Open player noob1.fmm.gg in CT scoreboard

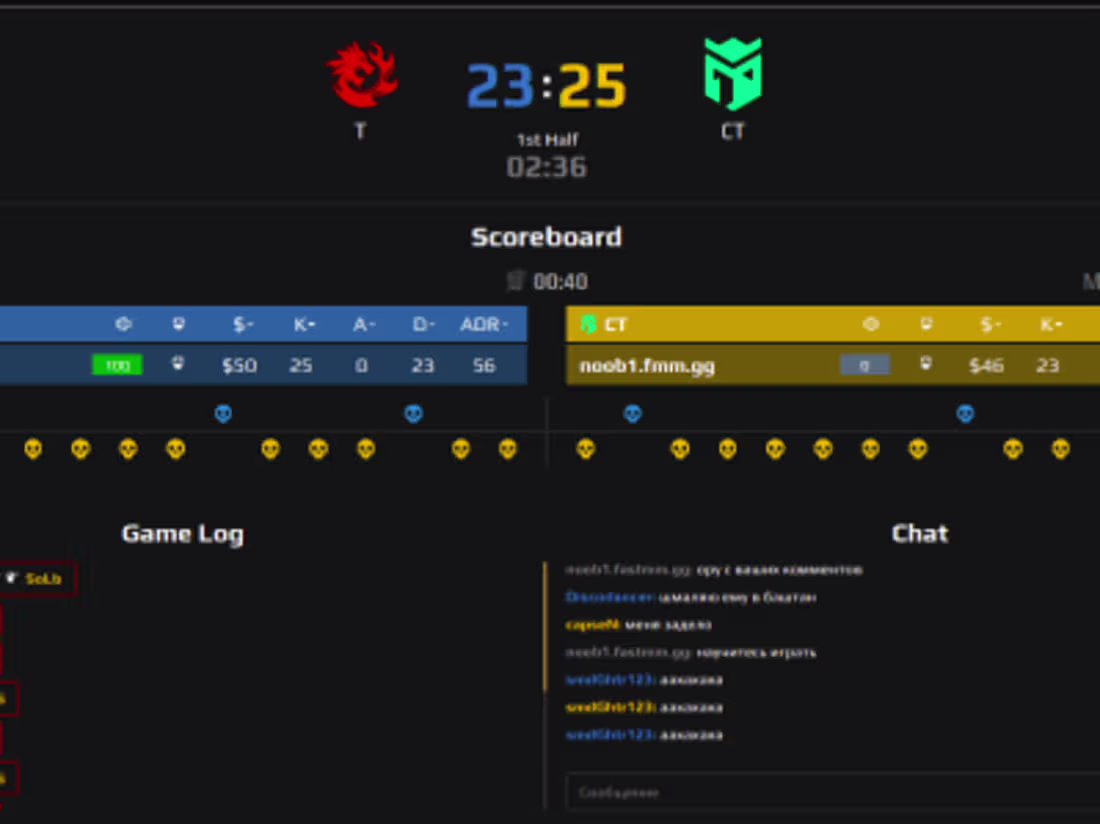[647, 365]
